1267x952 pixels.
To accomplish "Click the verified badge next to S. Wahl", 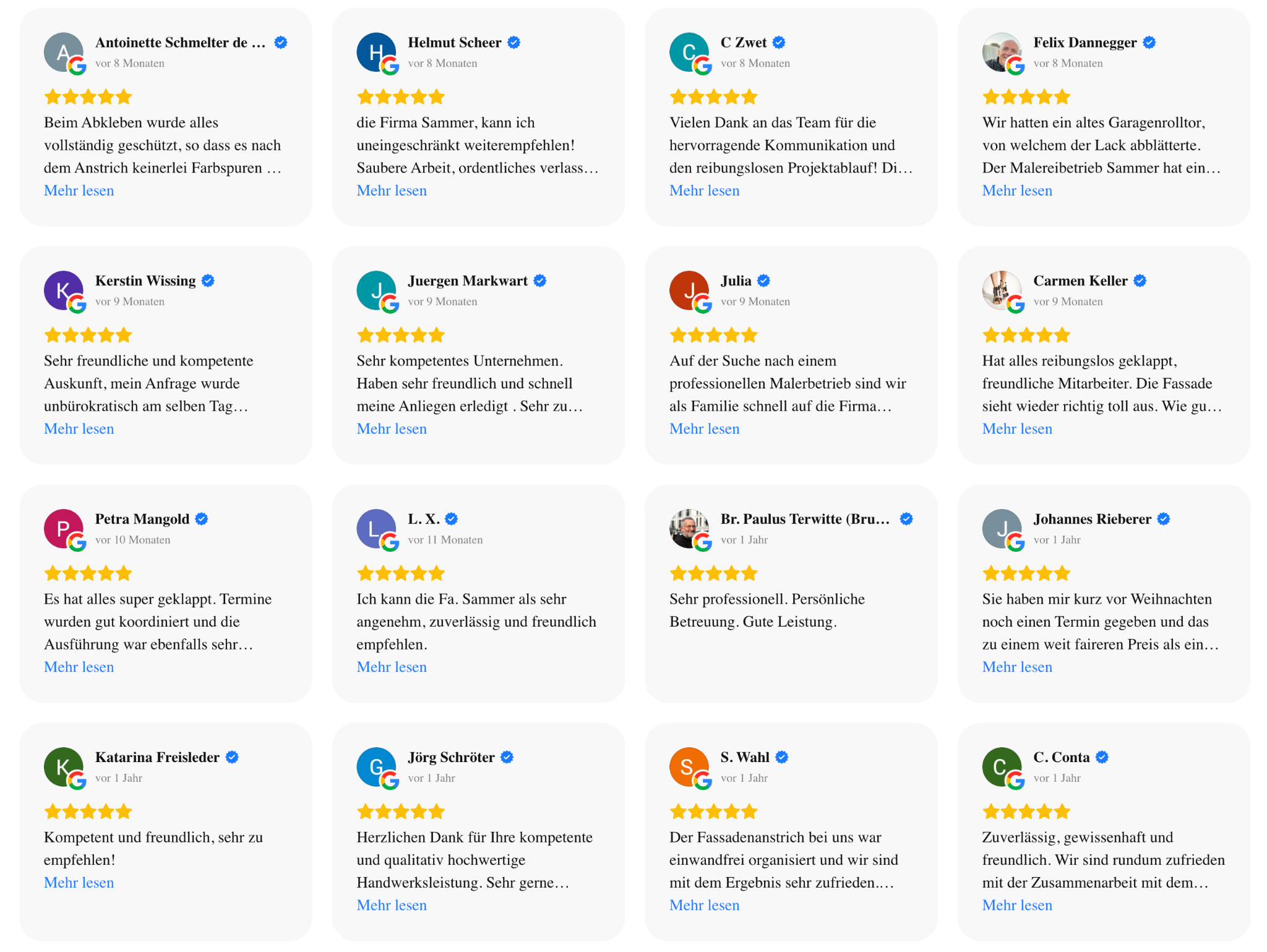I will [782, 757].
